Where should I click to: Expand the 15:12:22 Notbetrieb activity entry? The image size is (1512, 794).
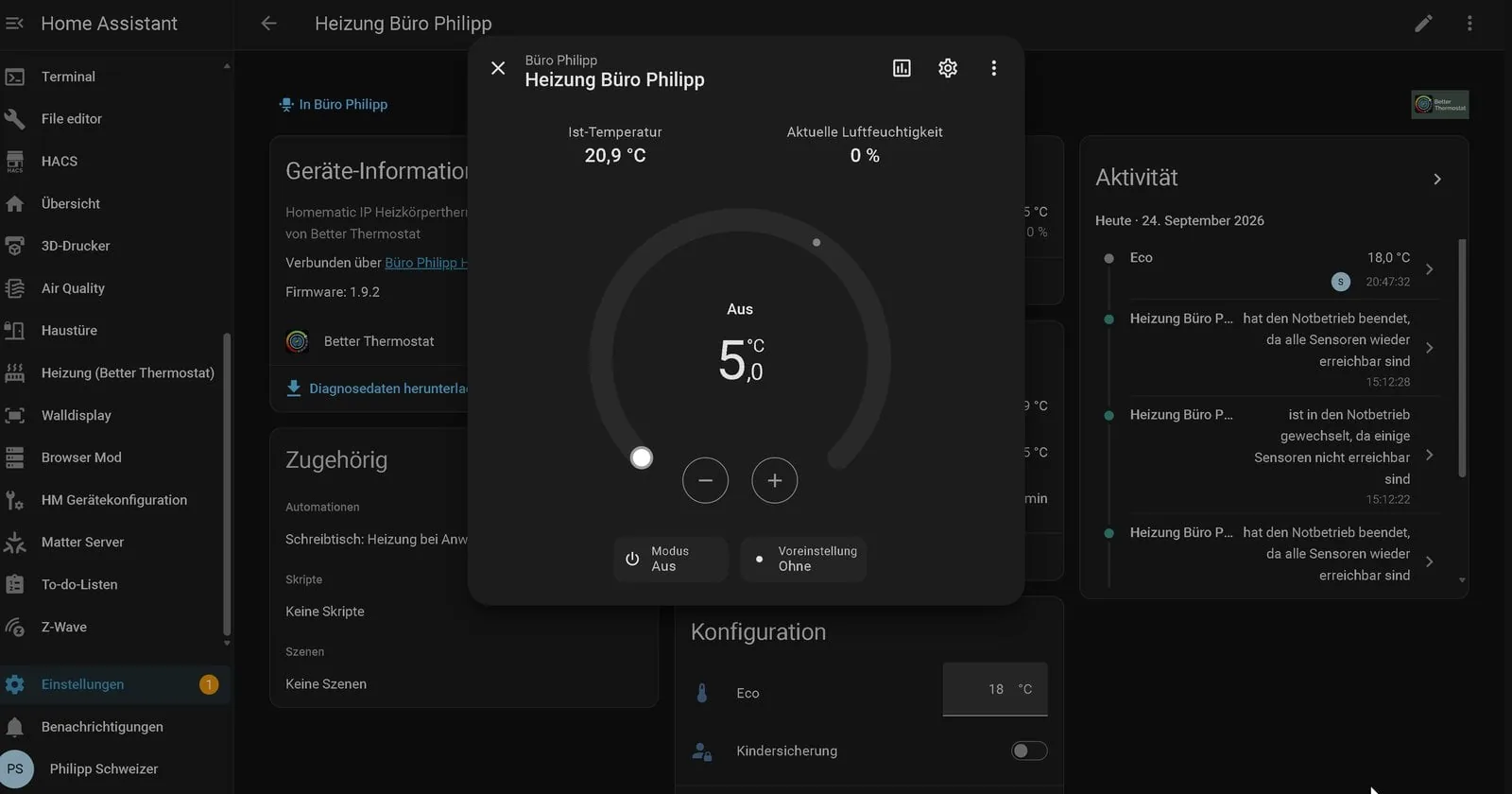coord(1429,456)
